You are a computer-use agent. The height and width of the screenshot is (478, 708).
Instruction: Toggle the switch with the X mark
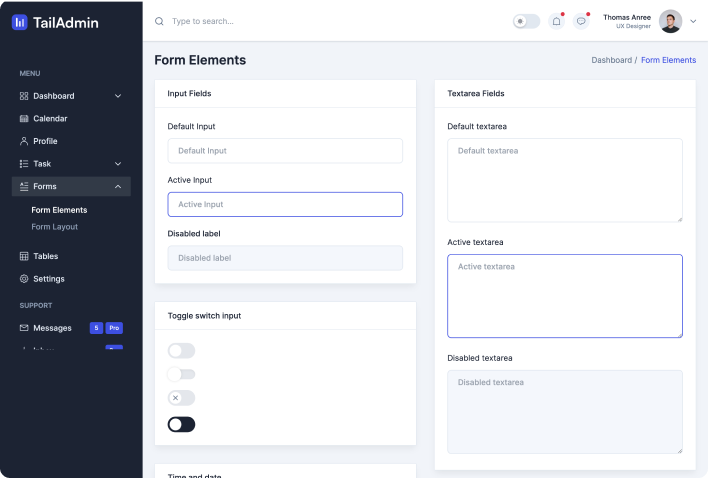coord(181,398)
